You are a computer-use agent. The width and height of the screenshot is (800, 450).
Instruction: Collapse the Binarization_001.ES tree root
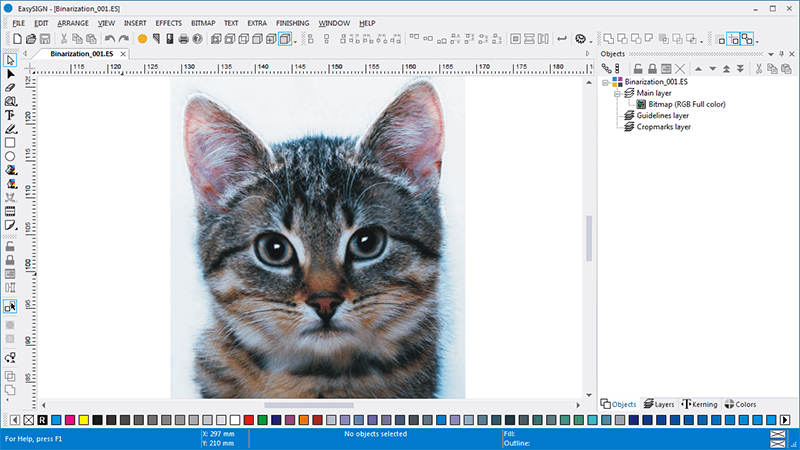(605, 81)
